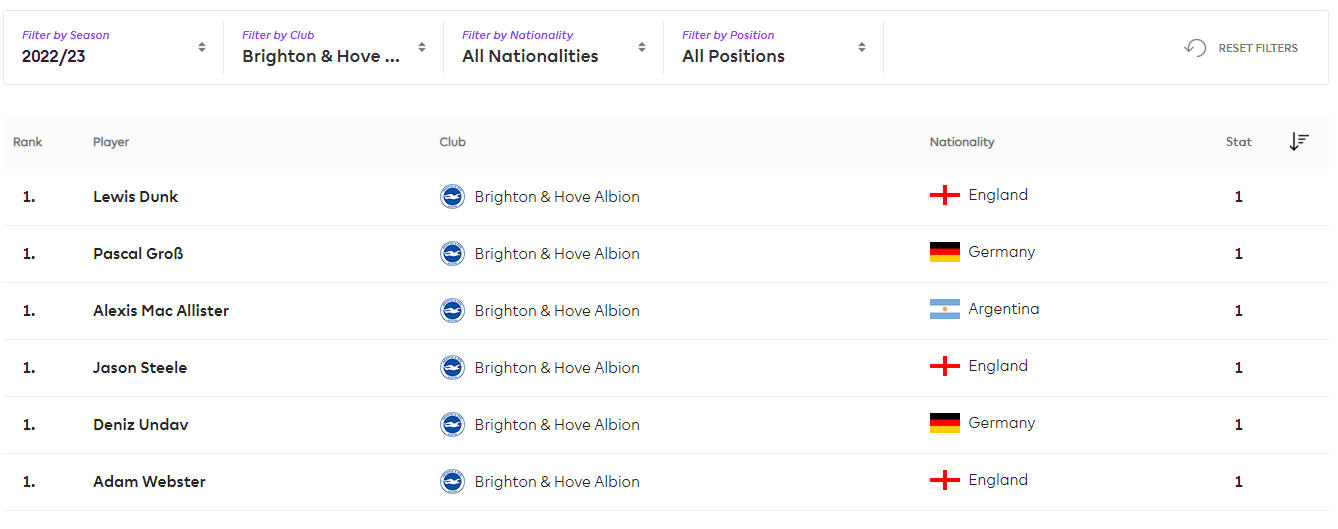Expand the All Positions filter dropdown
This screenshot has height=529, width=1338.
click(774, 47)
